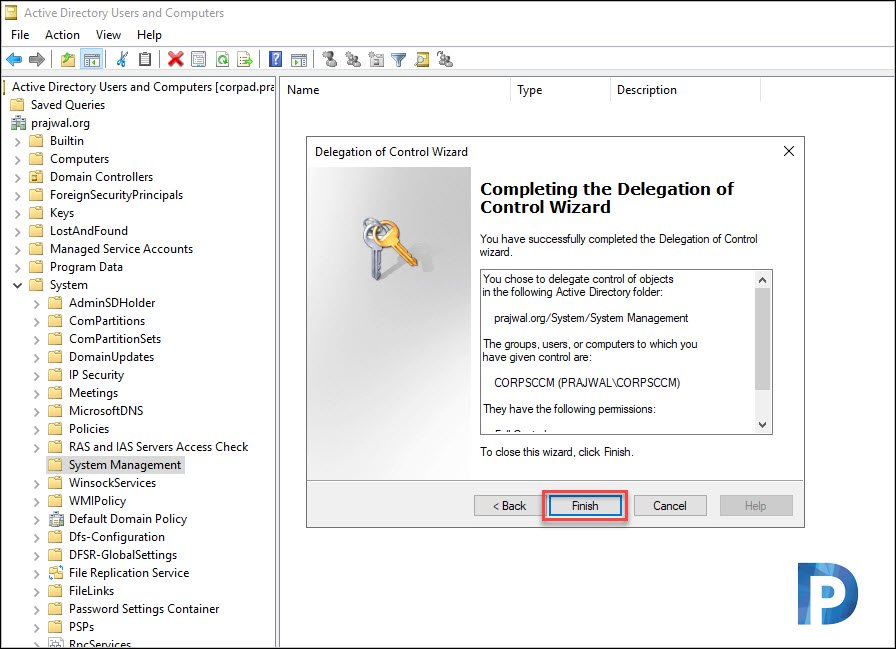Select the Password Settings Container
Viewport: 896px width, 649px height.
click(144, 608)
